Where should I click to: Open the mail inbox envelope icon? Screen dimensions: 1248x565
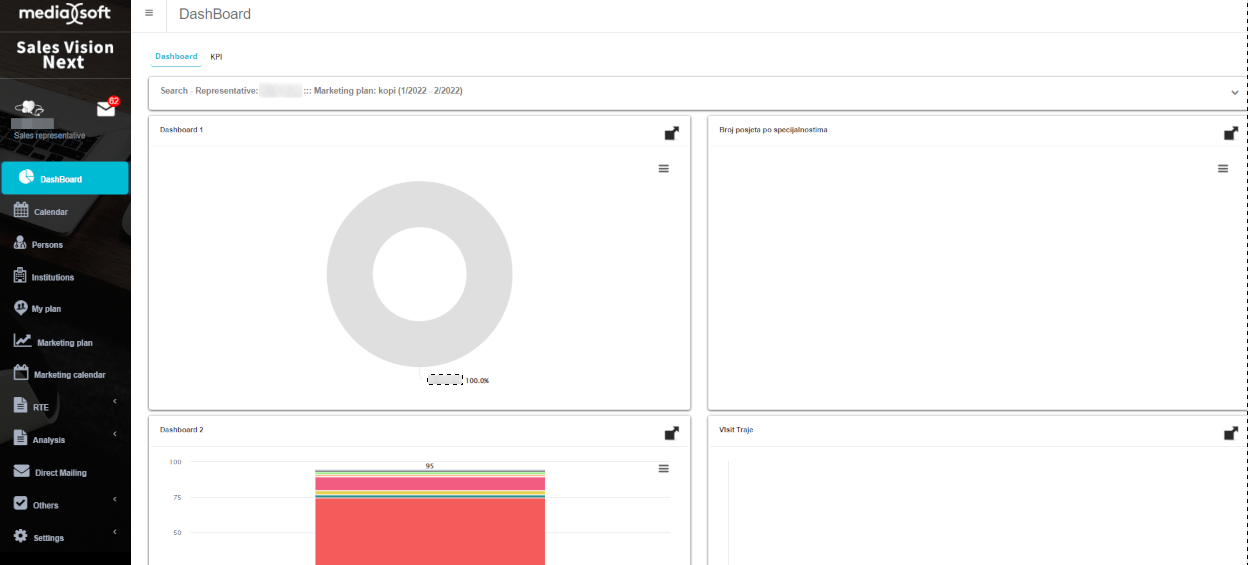[105, 109]
